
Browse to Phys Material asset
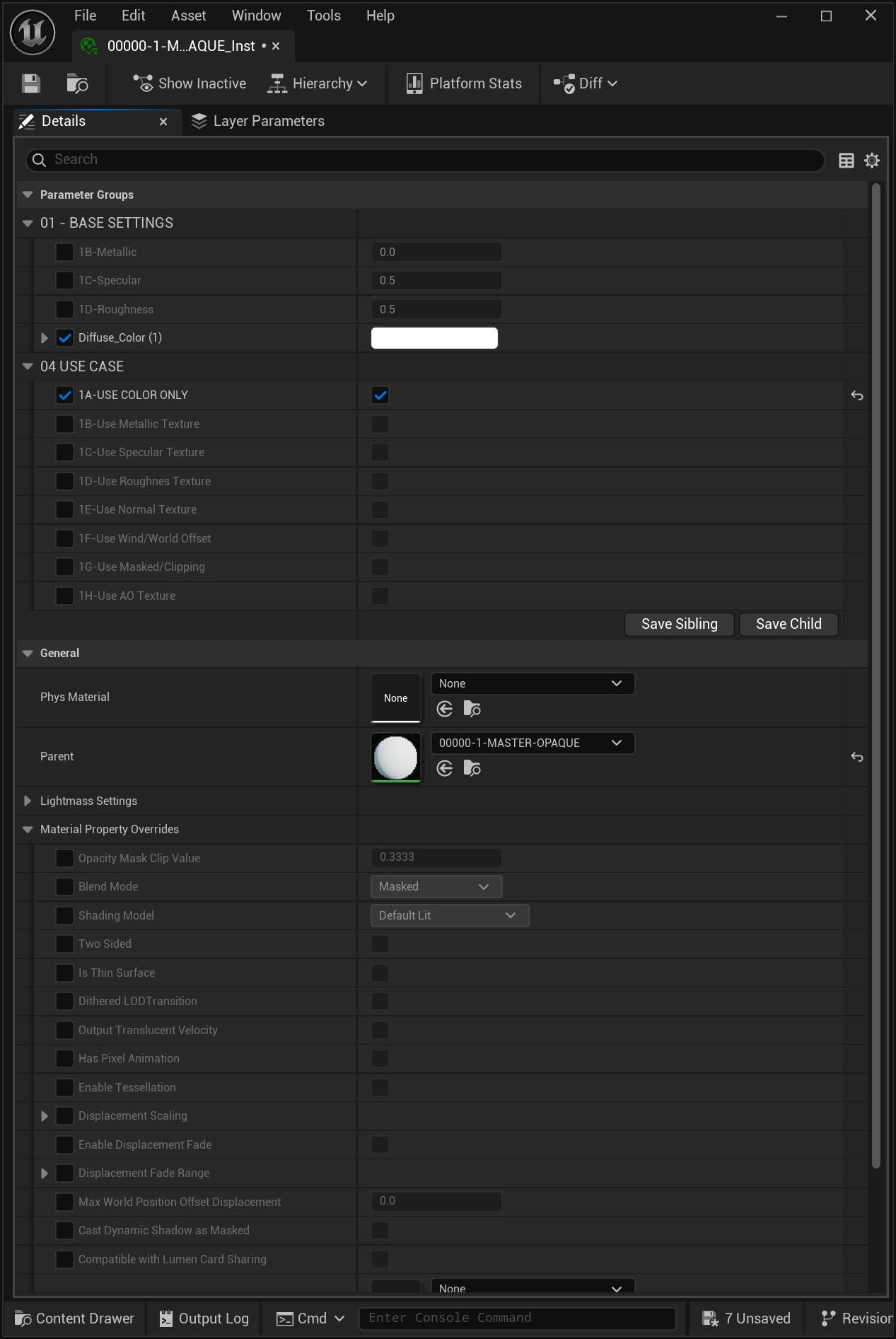472,709
